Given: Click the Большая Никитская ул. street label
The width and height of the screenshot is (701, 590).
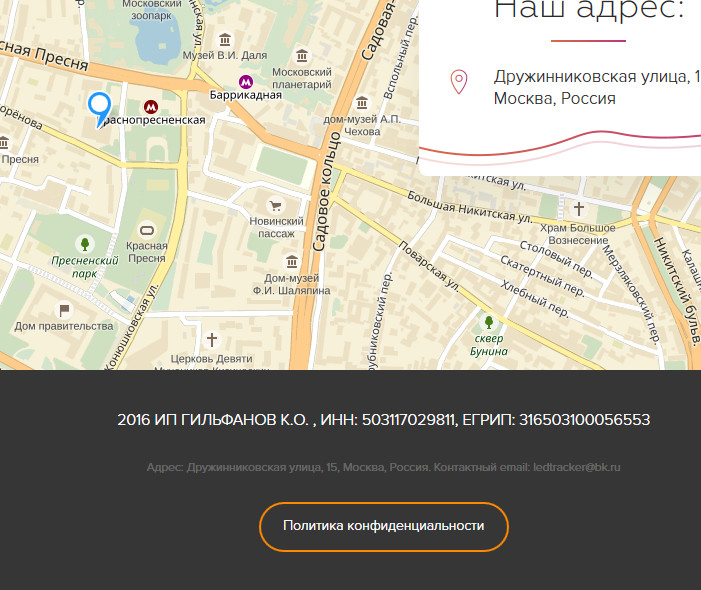Looking at the screenshot, I should tap(469, 207).
